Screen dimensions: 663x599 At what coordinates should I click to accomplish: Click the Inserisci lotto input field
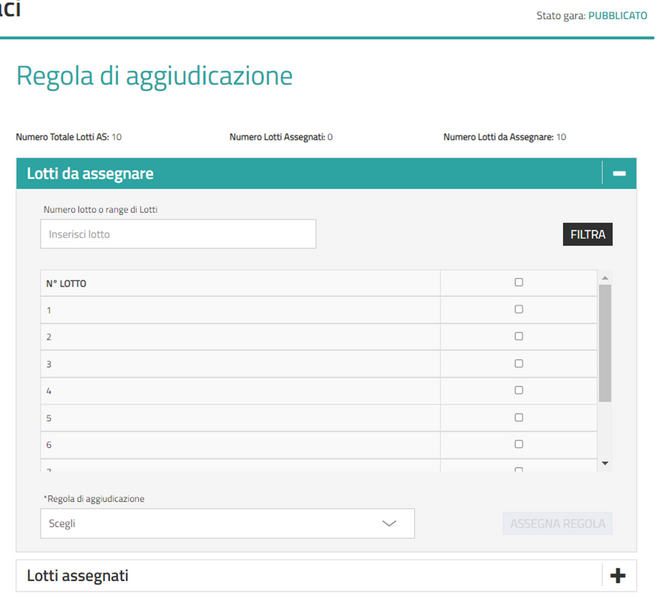(178, 234)
